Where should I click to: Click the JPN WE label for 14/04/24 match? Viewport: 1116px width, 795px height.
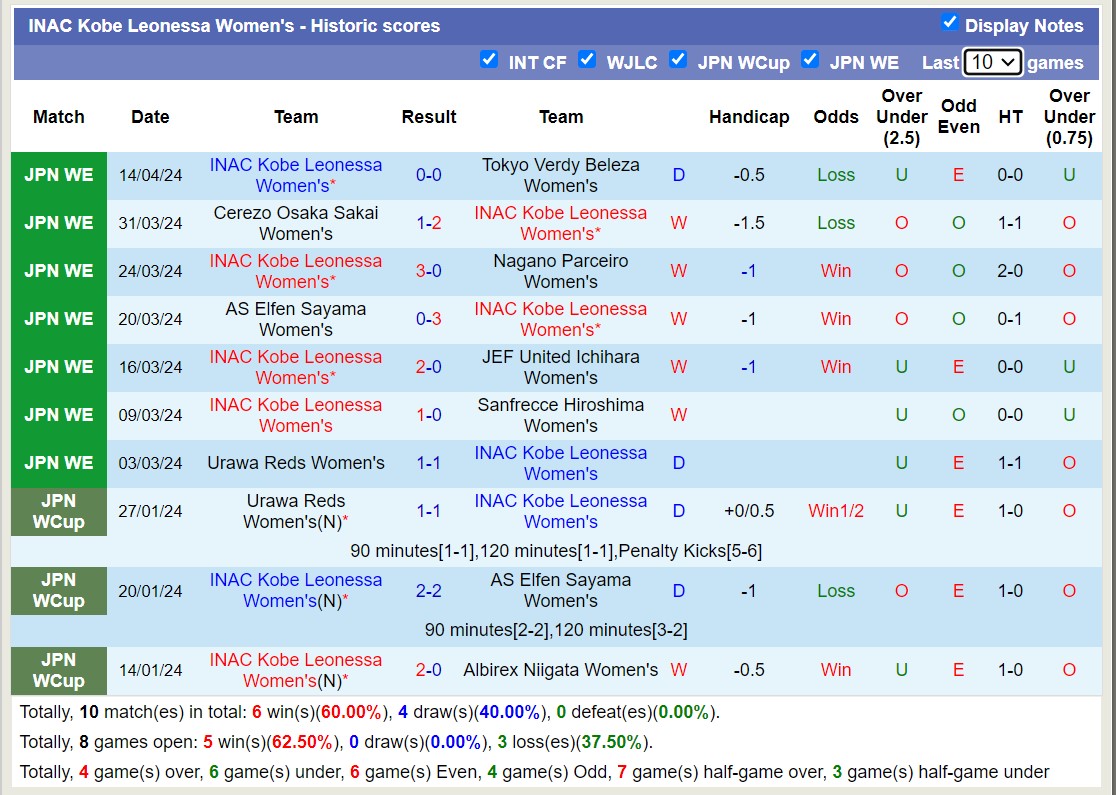[x=59, y=175]
